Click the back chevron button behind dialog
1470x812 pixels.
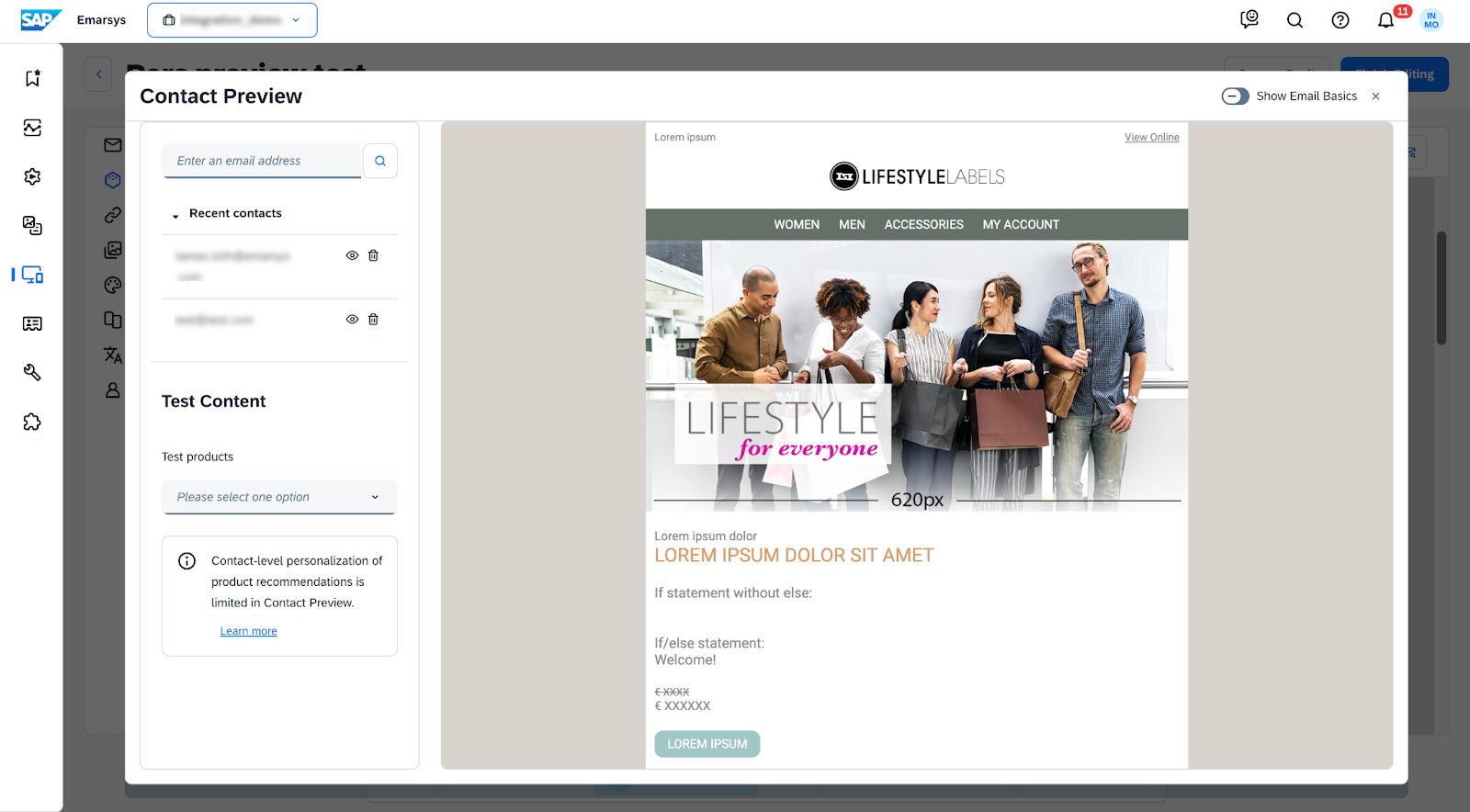[x=98, y=74]
